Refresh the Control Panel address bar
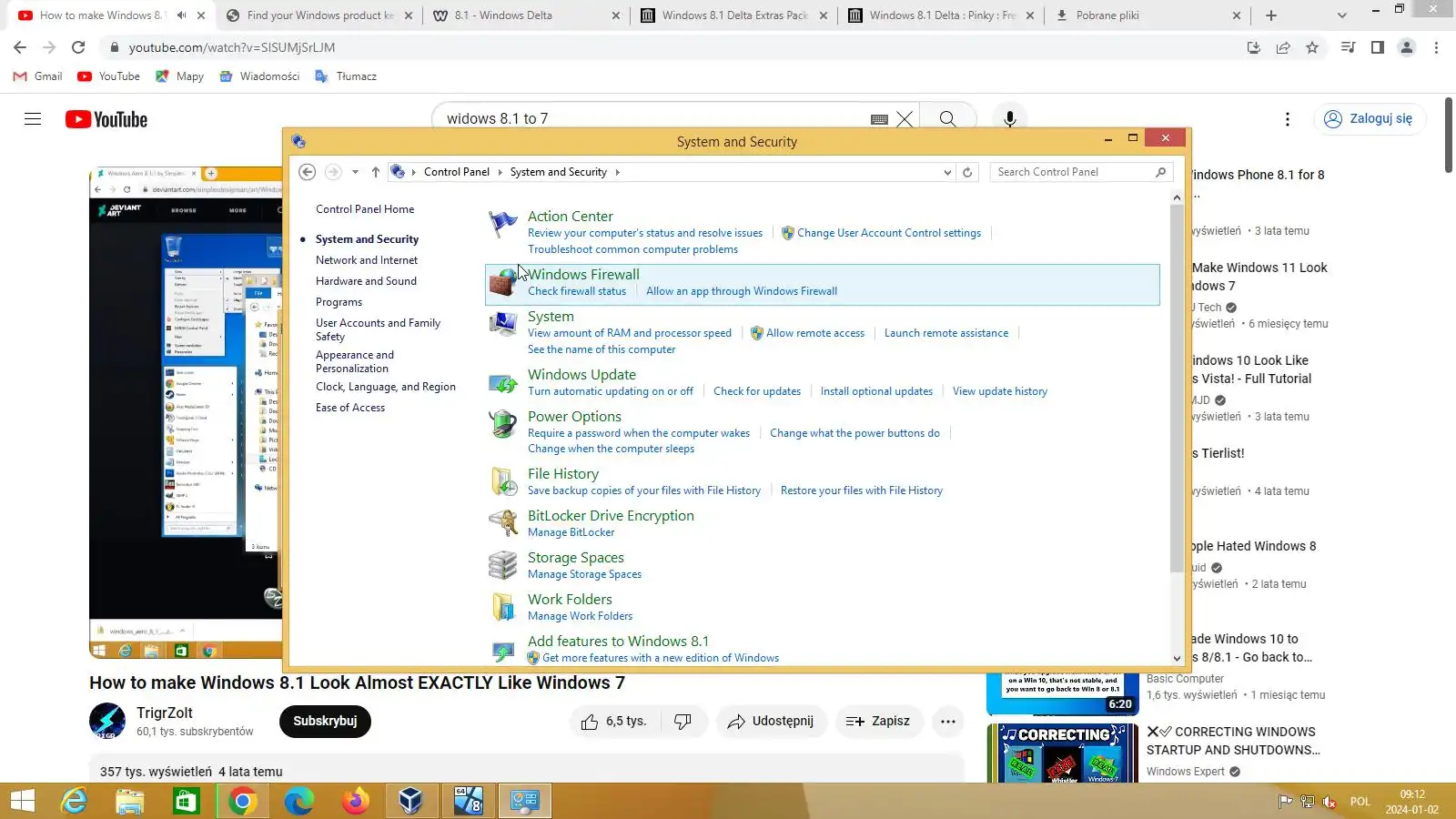The width and height of the screenshot is (1456, 819). click(x=967, y=172)
